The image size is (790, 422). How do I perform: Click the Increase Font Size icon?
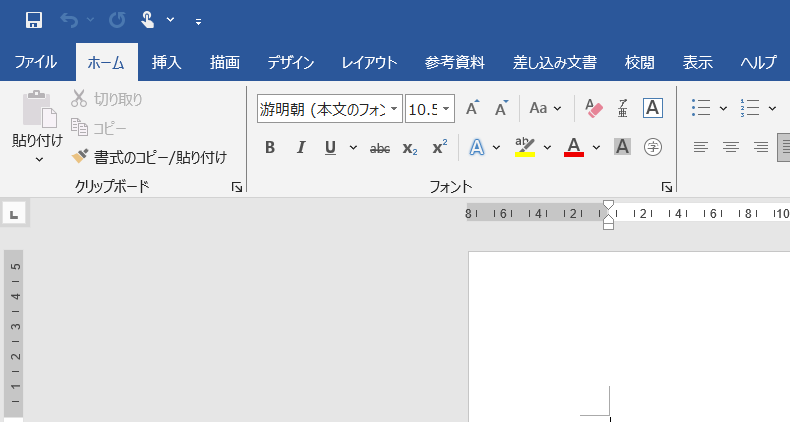[x=473, y=108]
